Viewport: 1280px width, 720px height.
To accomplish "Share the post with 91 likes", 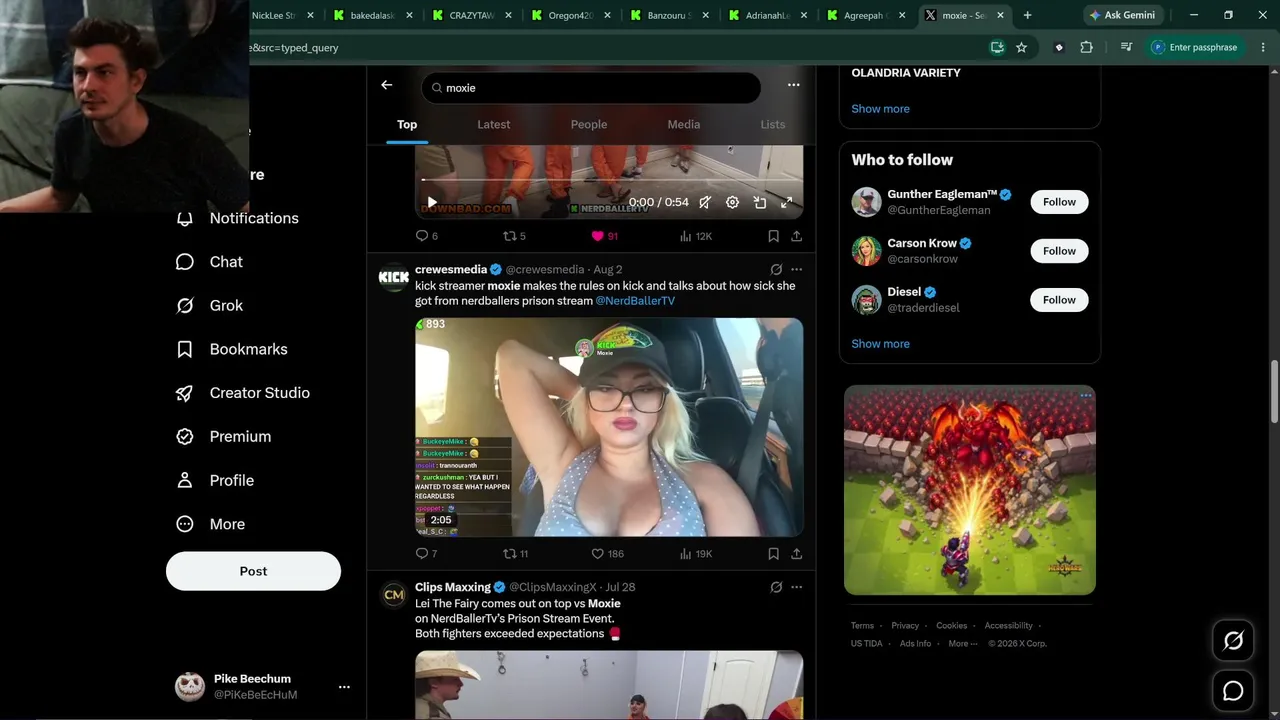I will (797, 236).
